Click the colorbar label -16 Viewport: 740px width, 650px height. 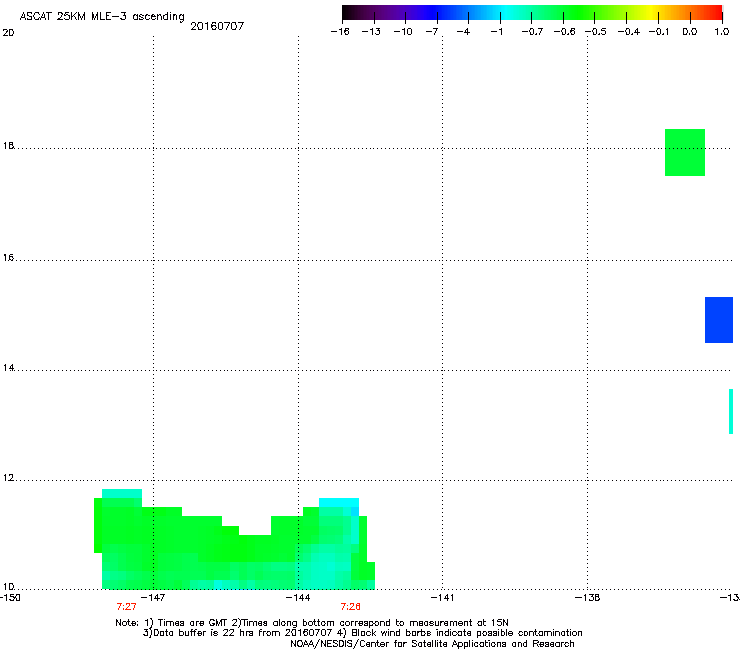click(x=340, y=32)
